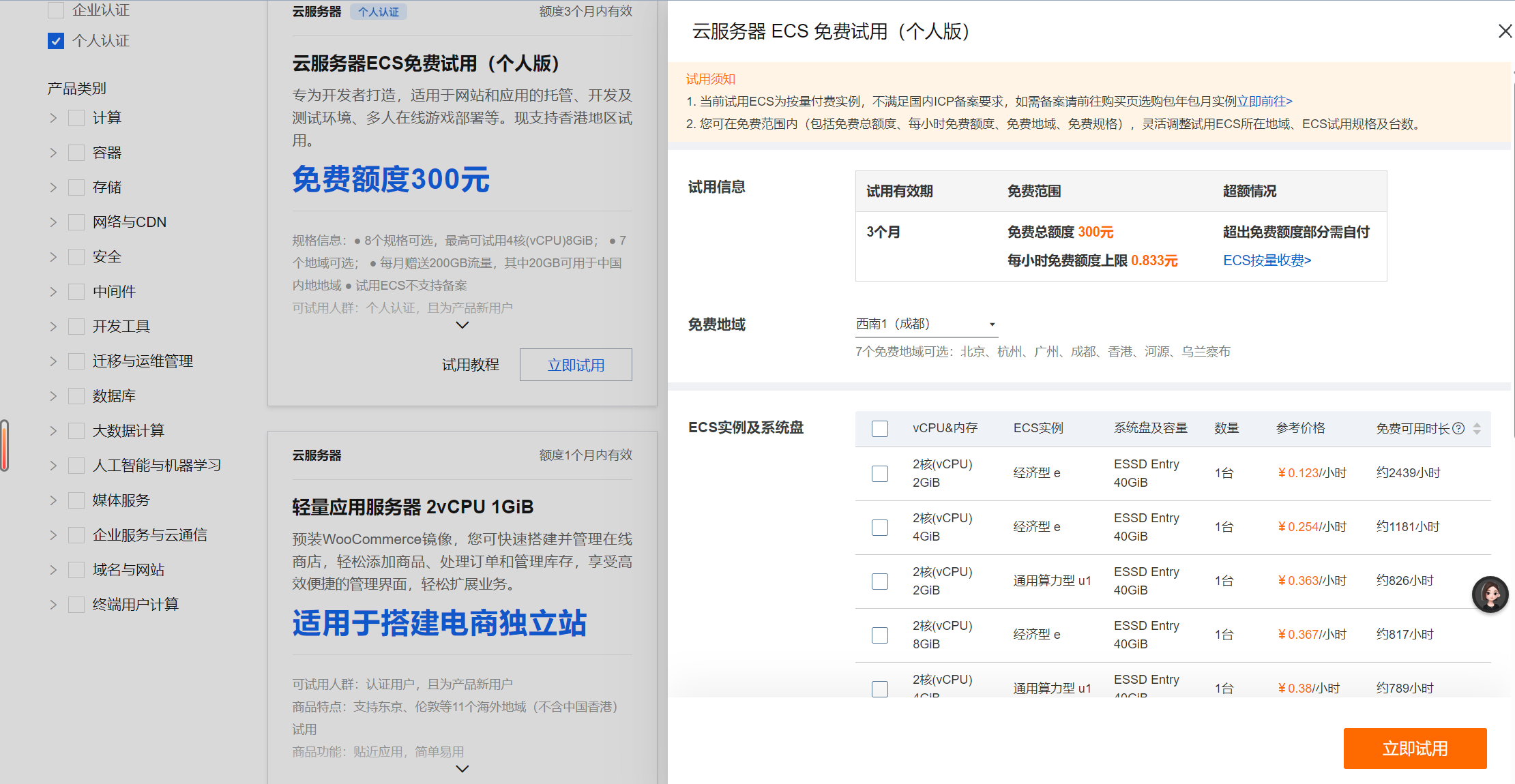Click the red left-edge scroll handle

[x=5, y=446]
